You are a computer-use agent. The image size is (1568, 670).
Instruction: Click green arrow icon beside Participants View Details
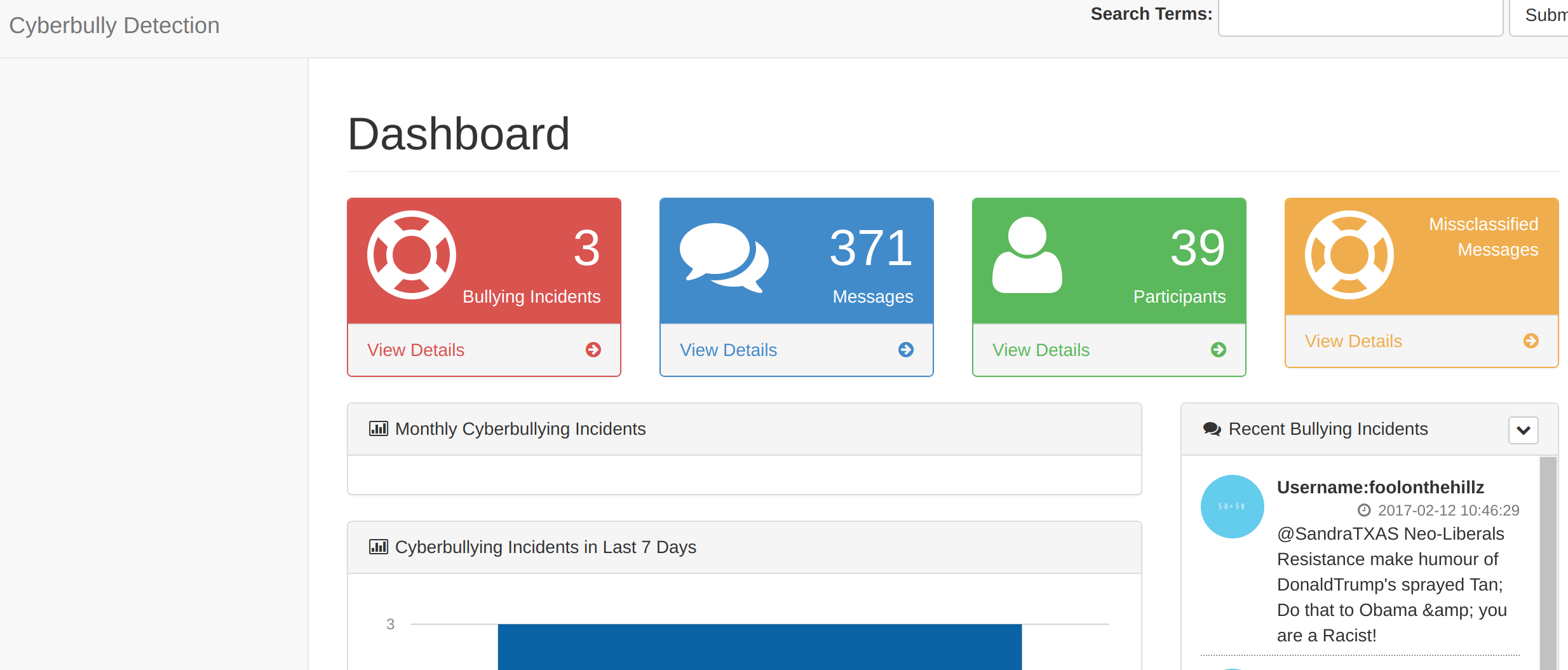tap(1219, 350)
